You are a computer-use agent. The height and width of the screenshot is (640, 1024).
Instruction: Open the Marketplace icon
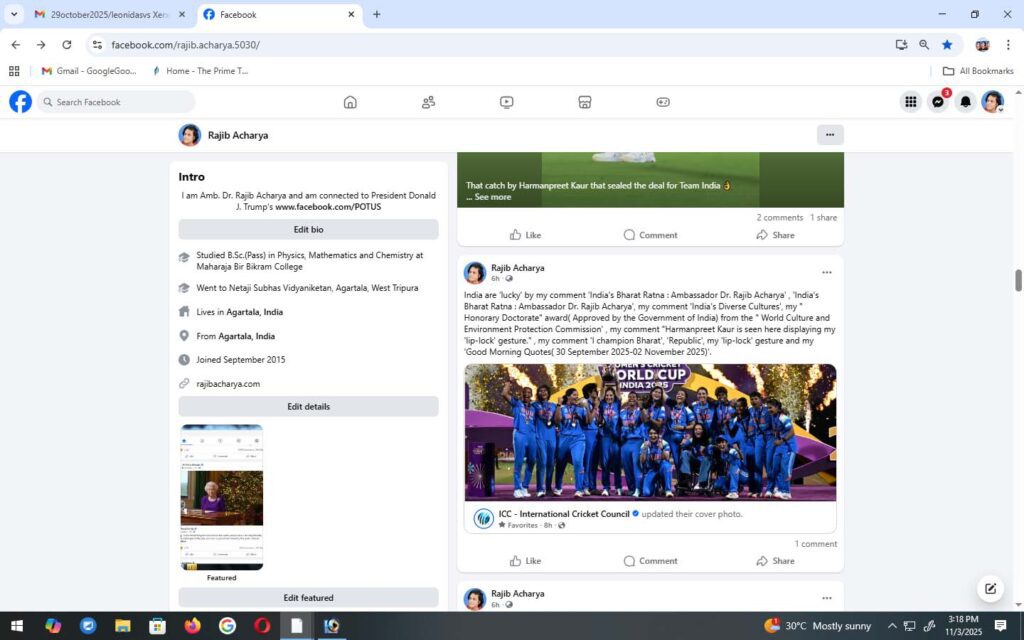tap(585, 102)
